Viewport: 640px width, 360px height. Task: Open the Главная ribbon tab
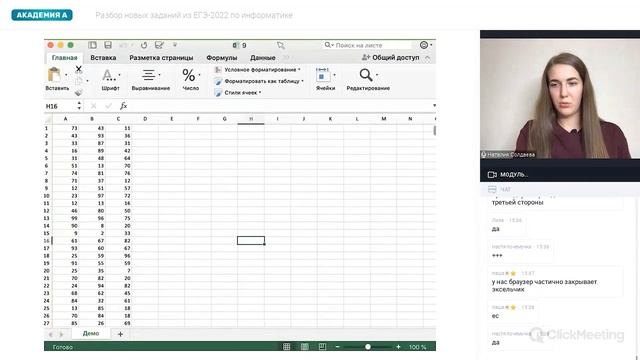coord(64,58)
